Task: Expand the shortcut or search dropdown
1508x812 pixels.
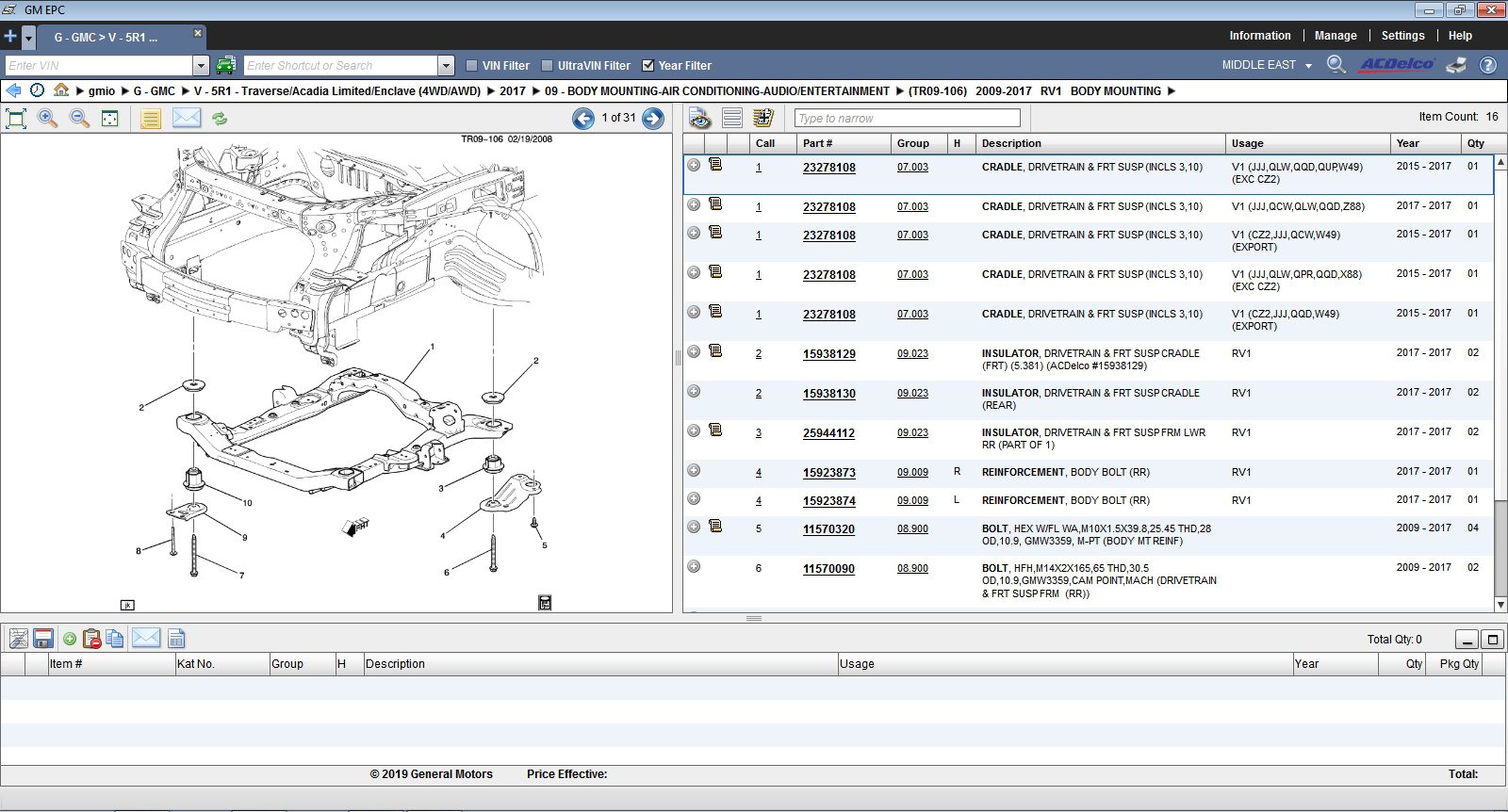Action: coord(447,66)
